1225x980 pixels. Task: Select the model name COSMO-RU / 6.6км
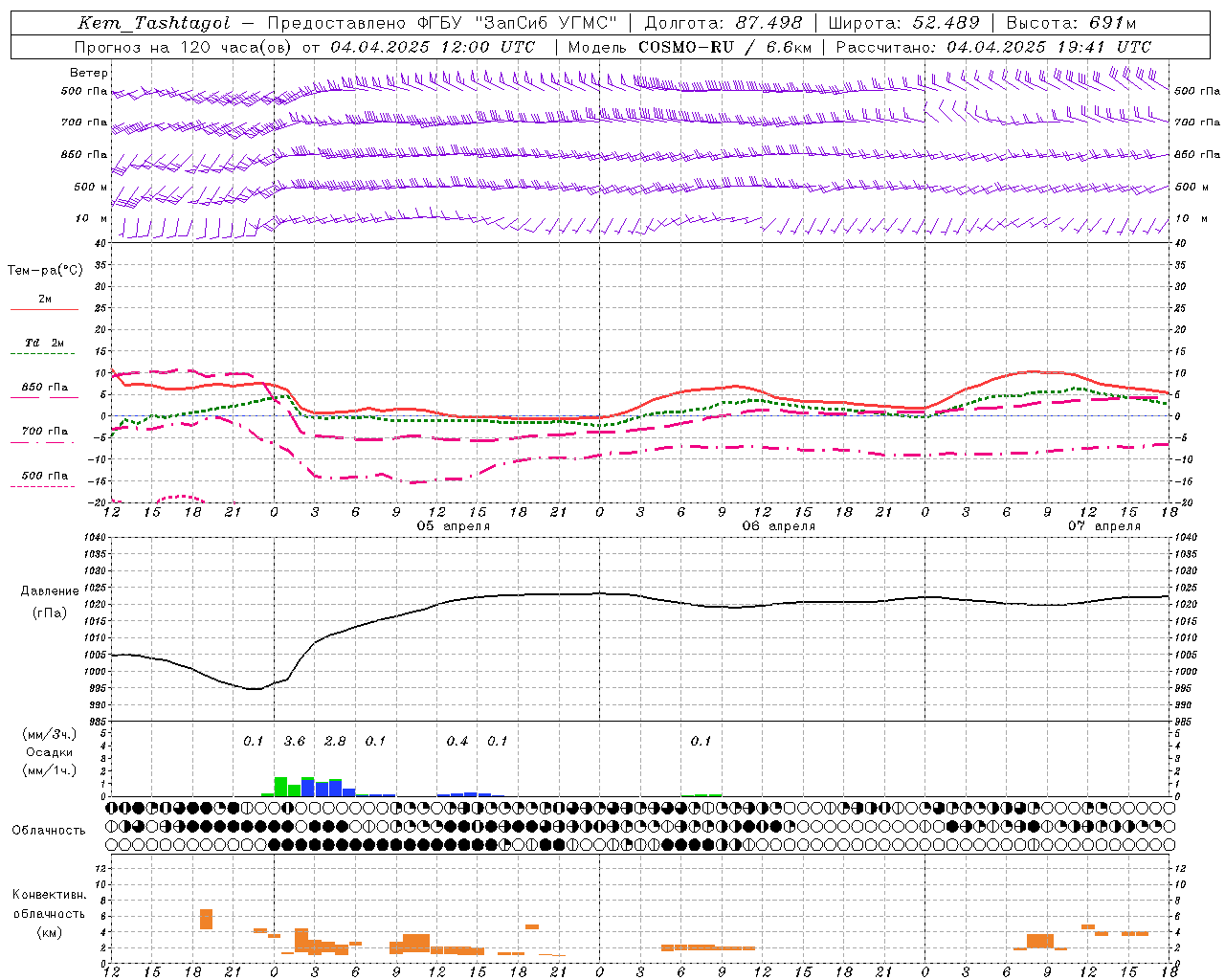click(724, 47)
